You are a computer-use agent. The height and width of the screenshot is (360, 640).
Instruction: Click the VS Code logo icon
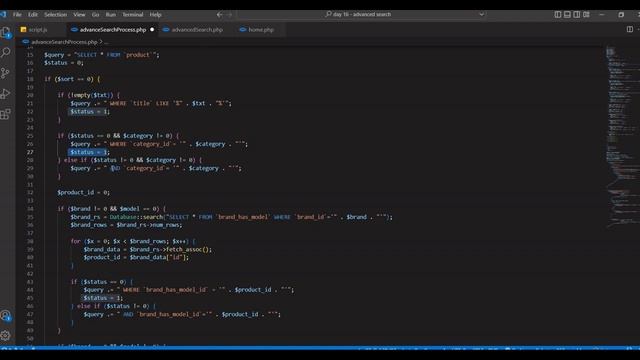click(3, 14)
